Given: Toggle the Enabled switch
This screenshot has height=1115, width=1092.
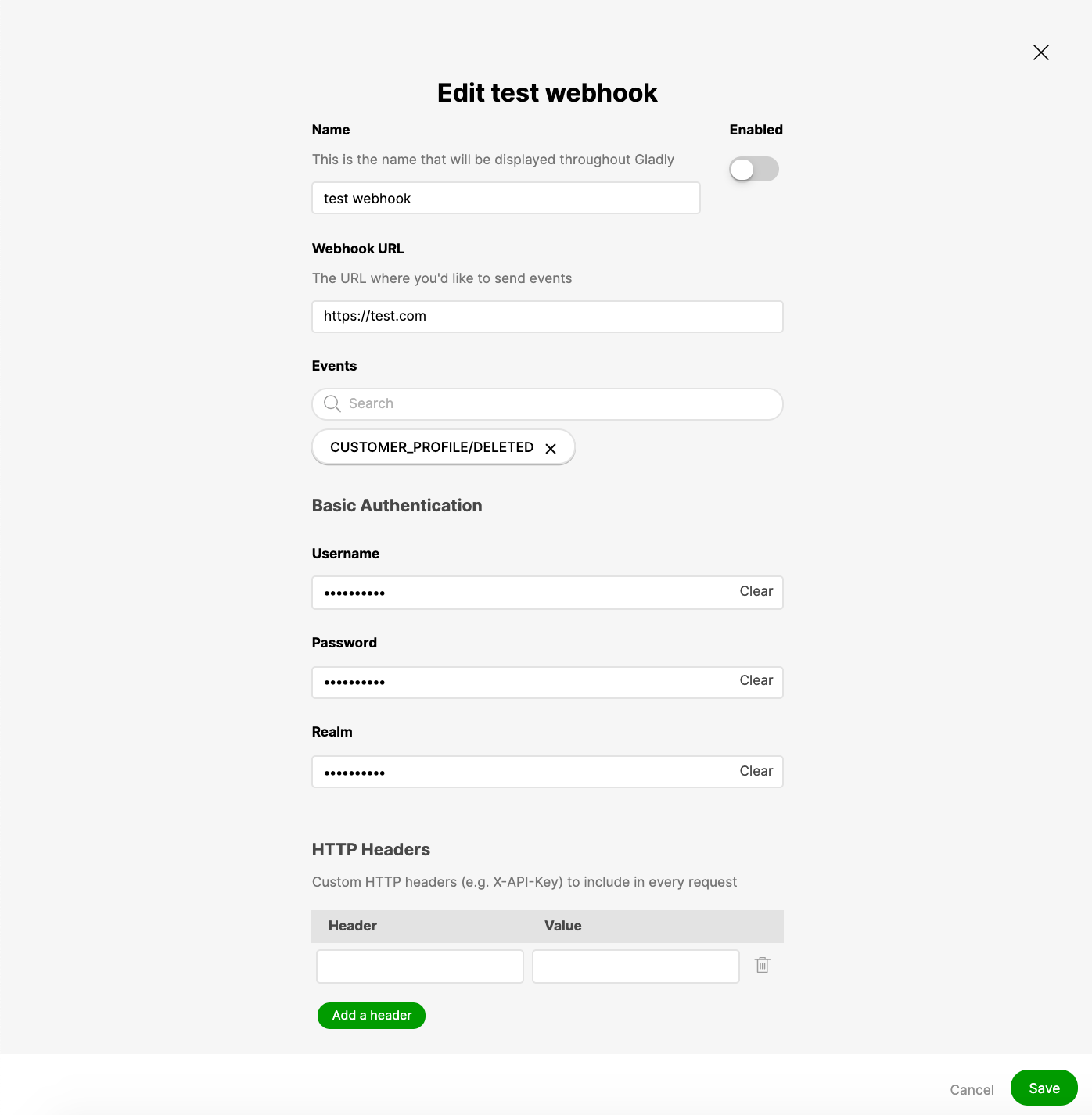Looking at the screenshot, I should pyautogui.click(x=754, y=169).
